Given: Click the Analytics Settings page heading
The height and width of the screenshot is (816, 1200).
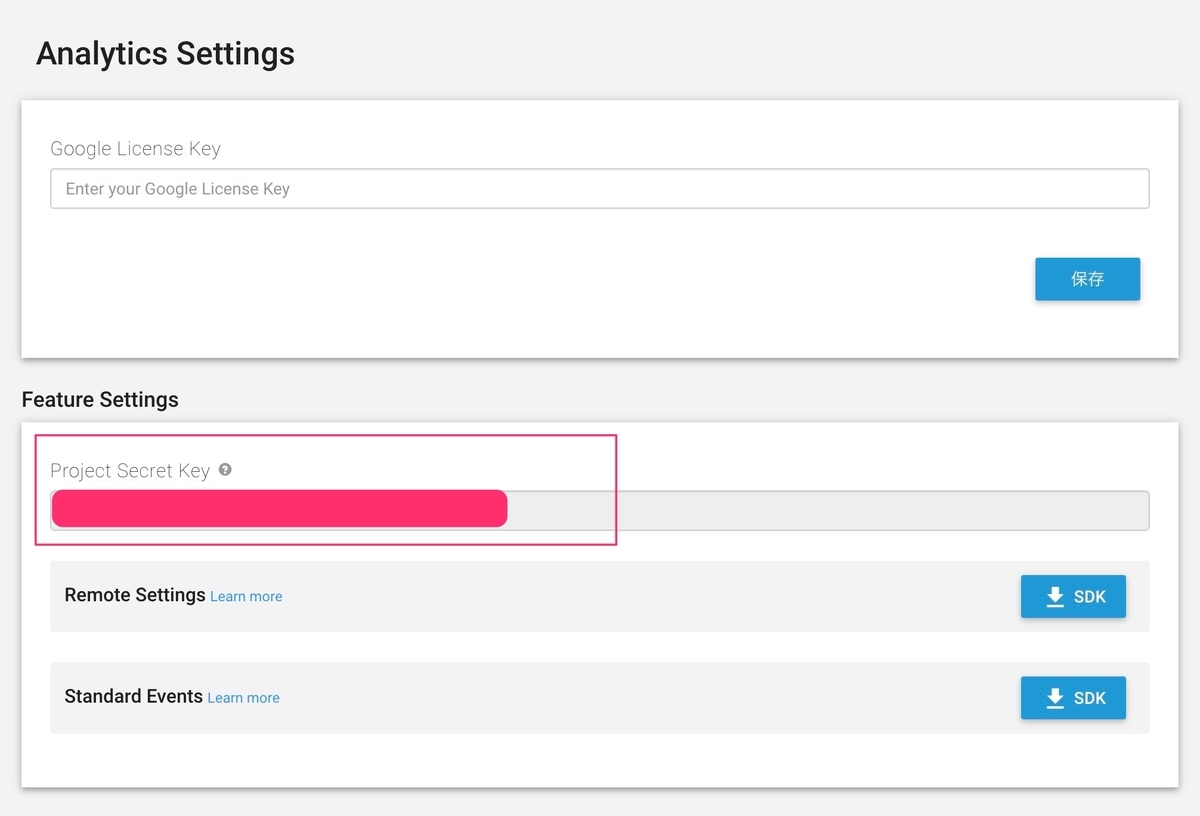Looking at the screenshot, I should point(165,53).
